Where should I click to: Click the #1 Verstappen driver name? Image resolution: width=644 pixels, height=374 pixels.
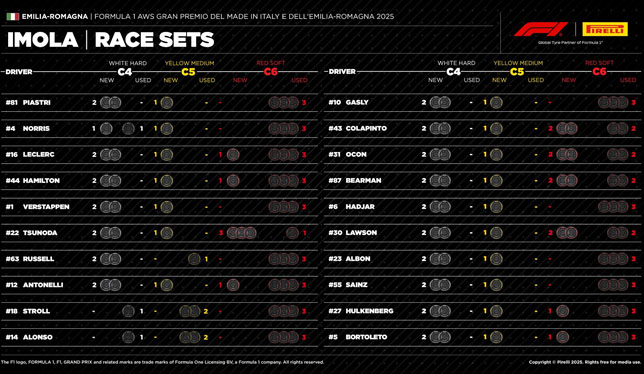37,207
